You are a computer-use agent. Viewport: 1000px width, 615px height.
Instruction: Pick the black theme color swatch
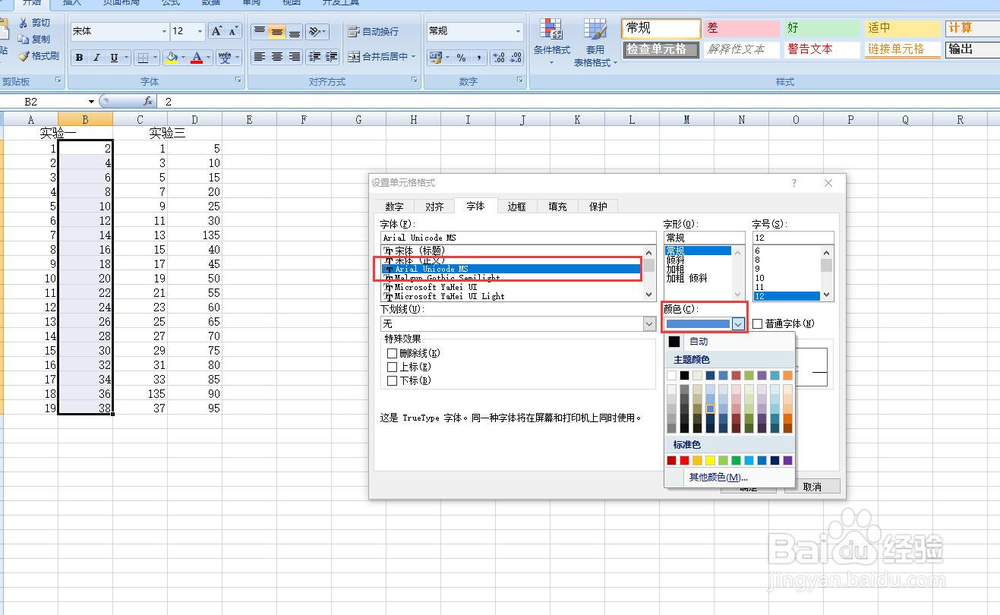coord(684,376)
